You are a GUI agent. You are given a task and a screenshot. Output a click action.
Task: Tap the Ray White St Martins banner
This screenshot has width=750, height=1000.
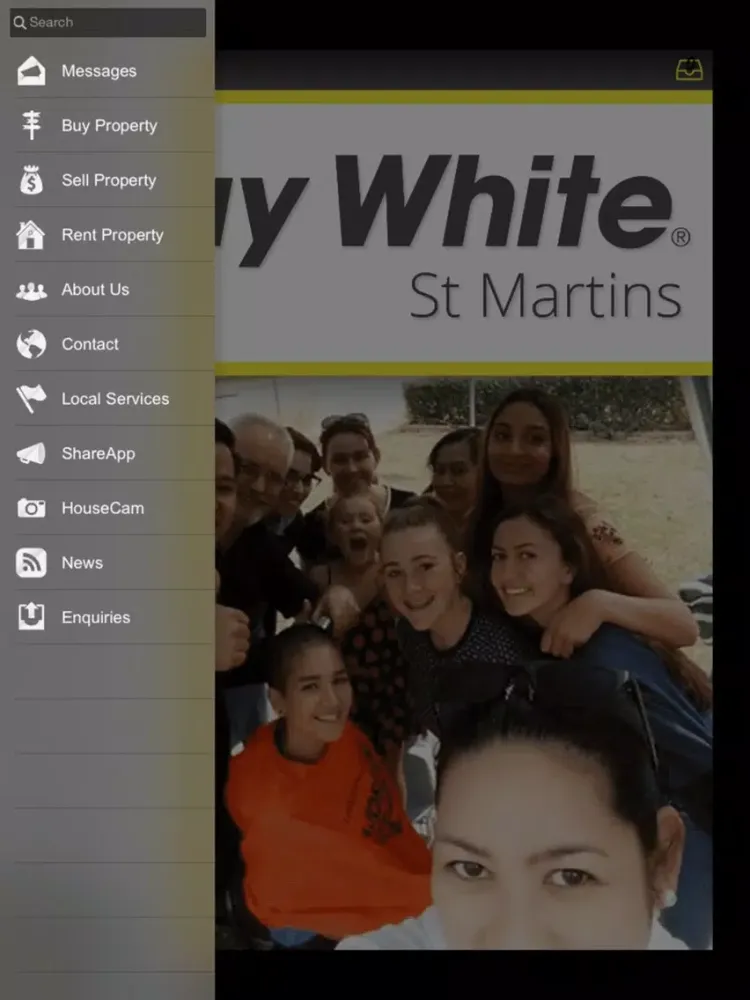coord(464,233)
